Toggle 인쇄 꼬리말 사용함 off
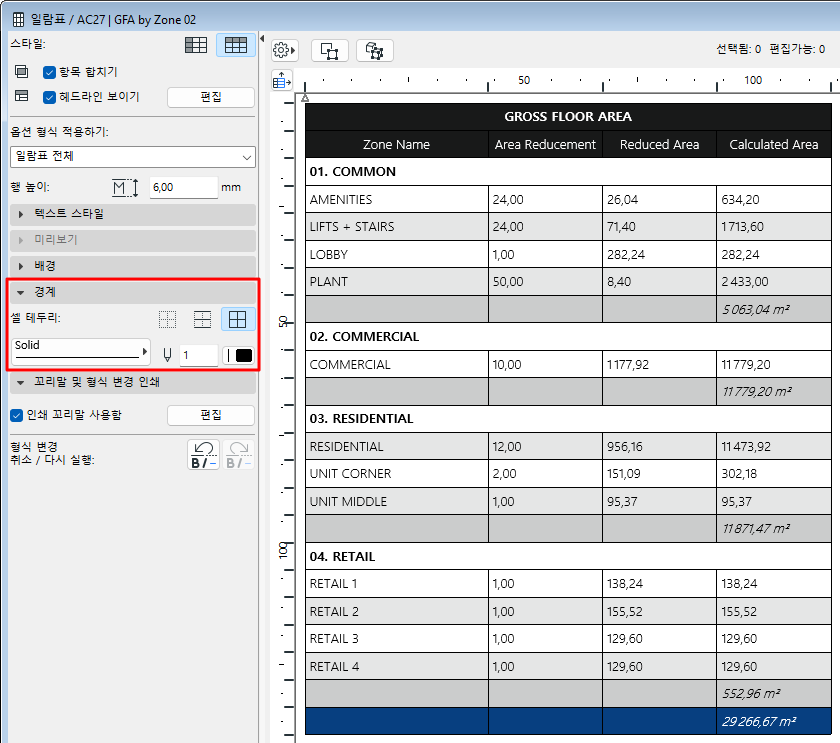 [14, 416]
